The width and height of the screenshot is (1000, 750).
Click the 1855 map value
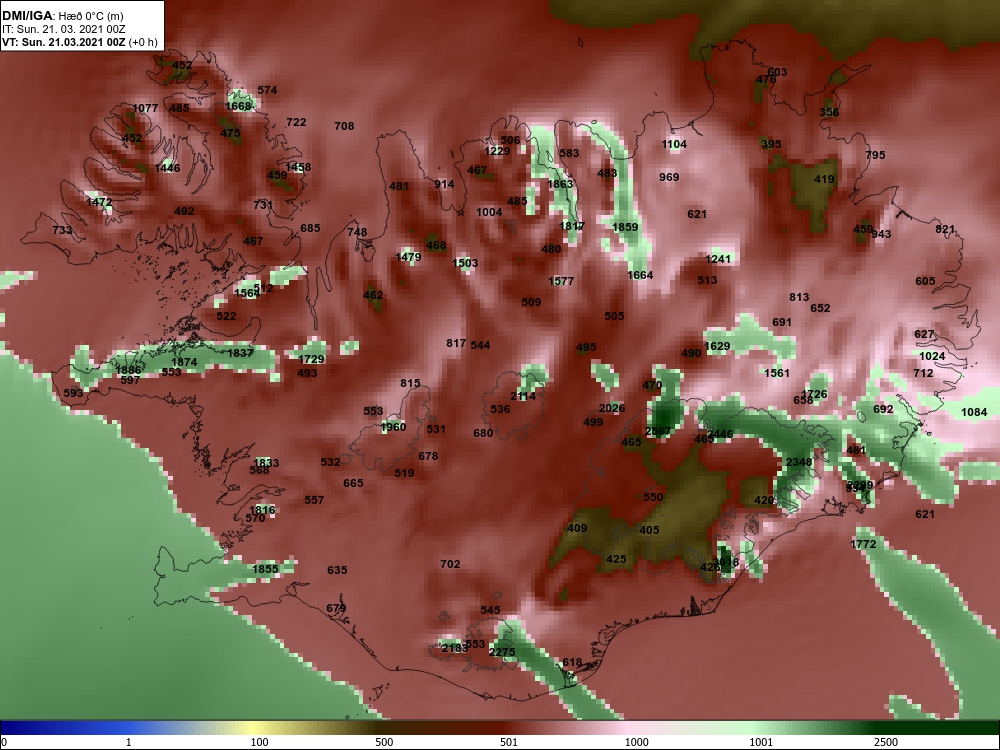tap(265, 570)
